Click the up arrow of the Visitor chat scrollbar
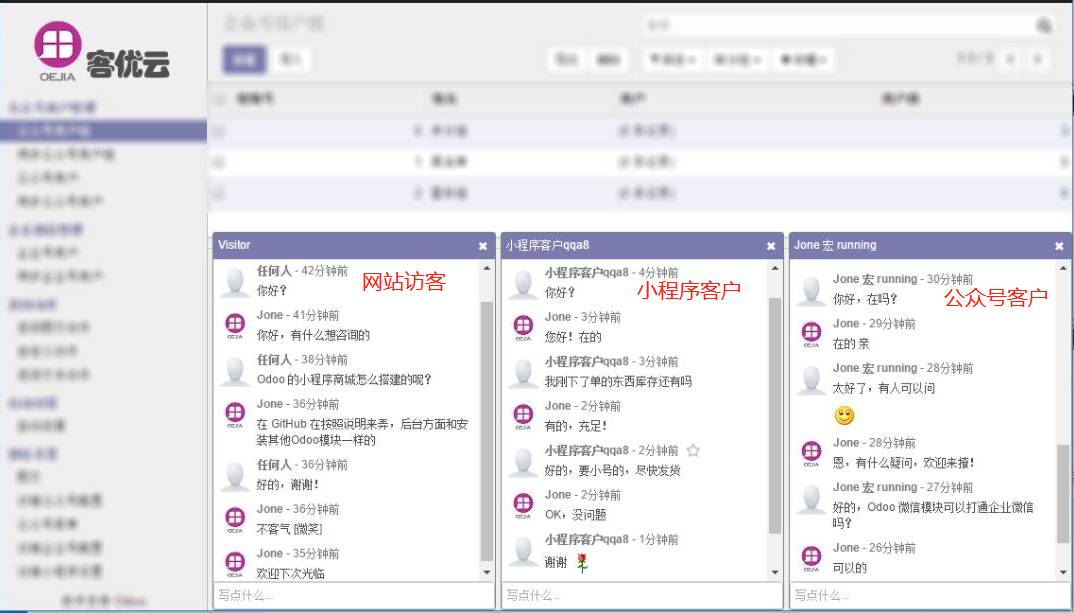Screen dimensions: 1074x613 [x=487, y=268]
